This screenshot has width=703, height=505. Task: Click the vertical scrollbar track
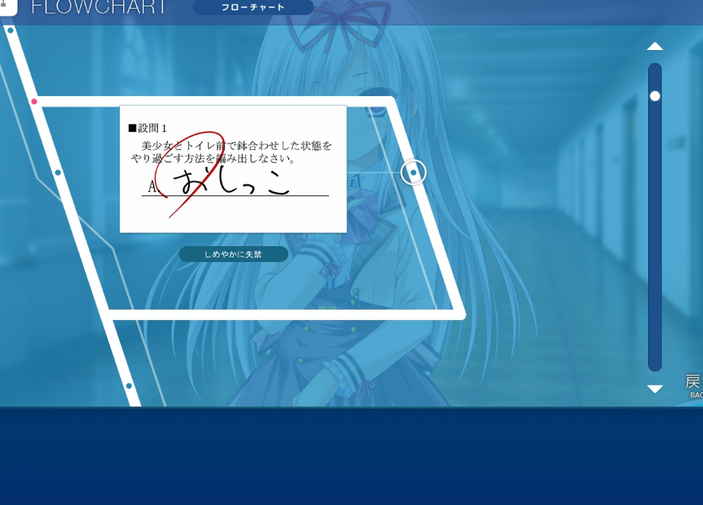655,217
